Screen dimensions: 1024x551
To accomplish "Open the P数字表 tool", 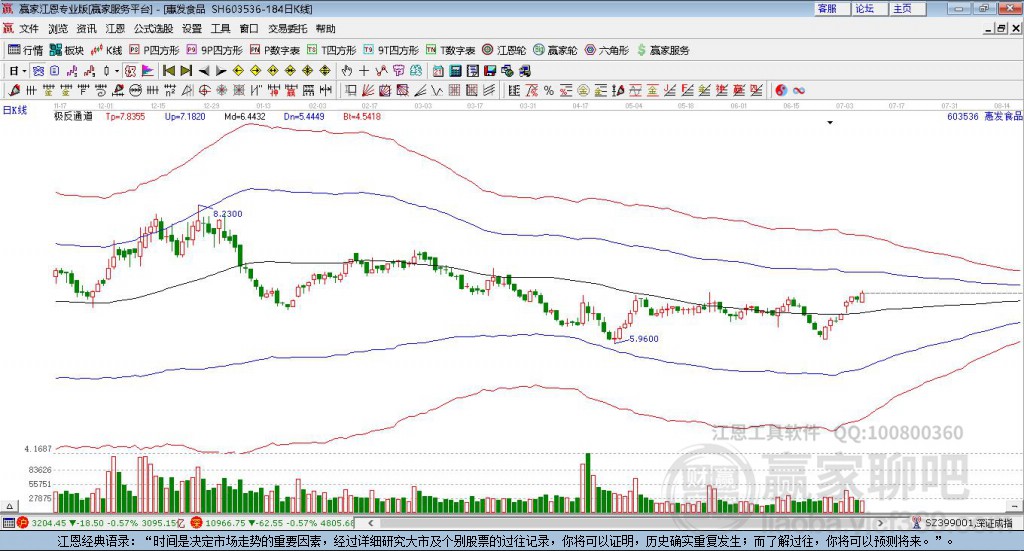I will pyautogui.click(x=274, y=50).
